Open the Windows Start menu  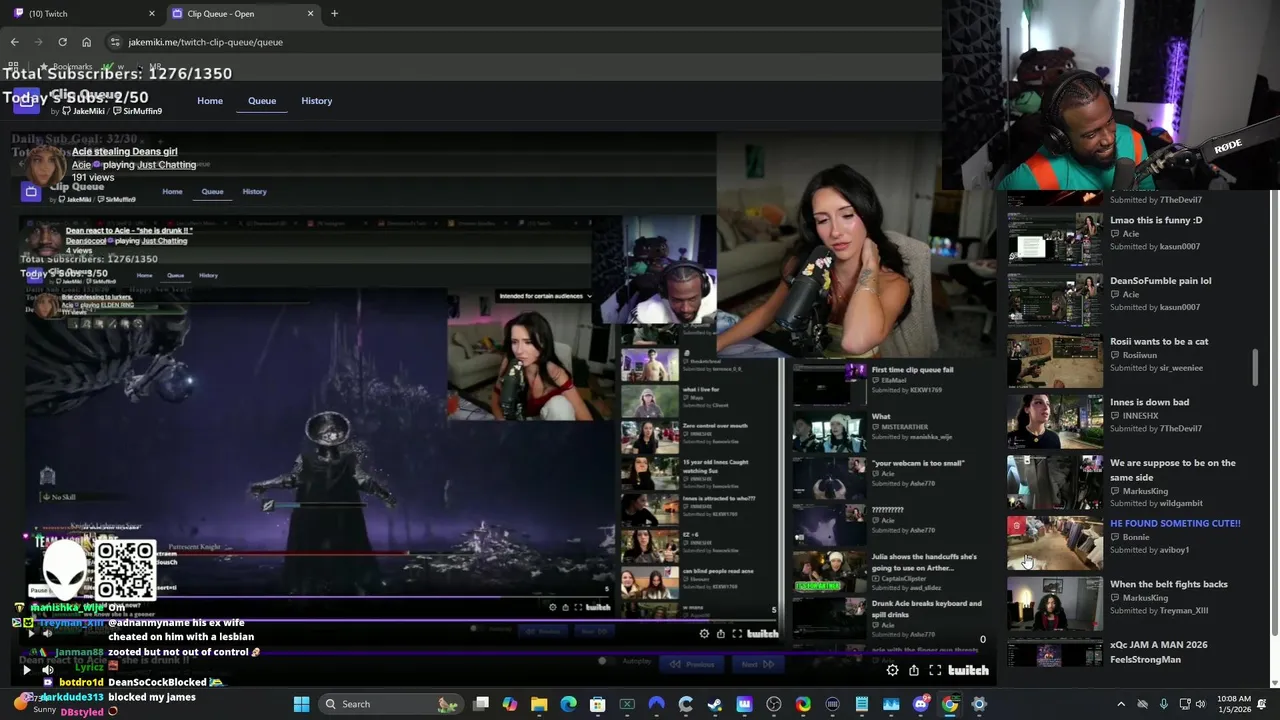[301, 704]
